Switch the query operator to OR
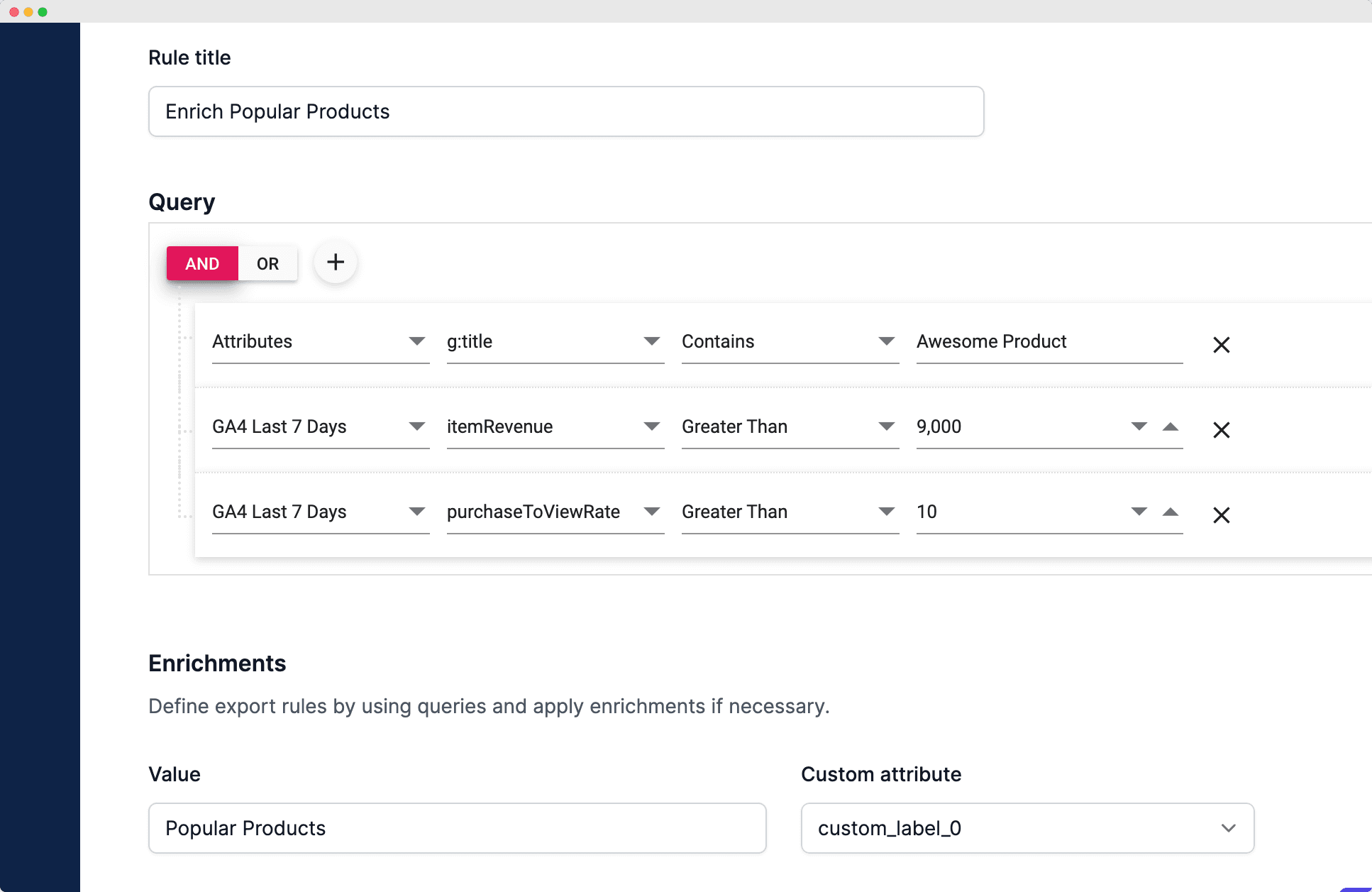The image size is (1372, 892). pos(267,264)
